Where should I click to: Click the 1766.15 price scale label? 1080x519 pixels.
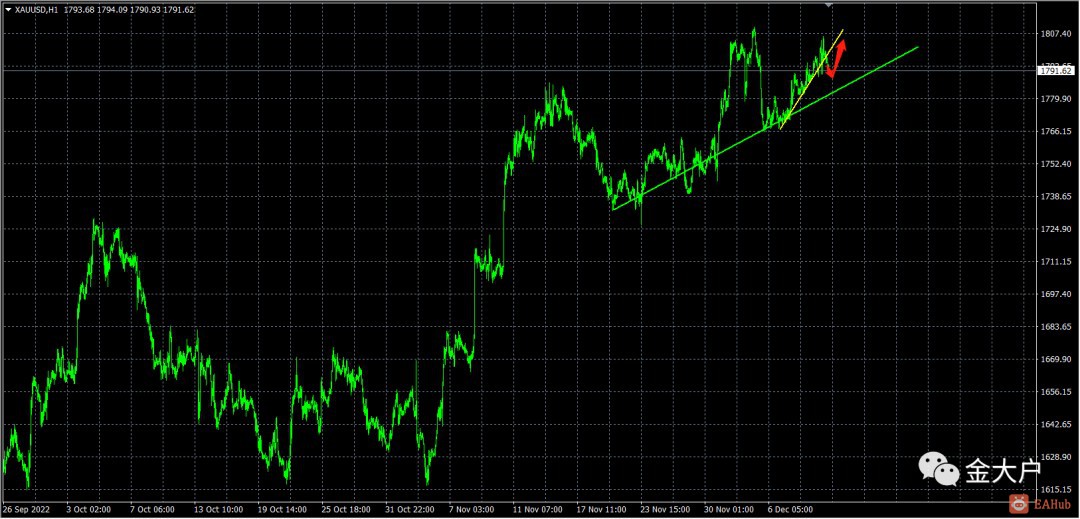[x=1055, y=131]
